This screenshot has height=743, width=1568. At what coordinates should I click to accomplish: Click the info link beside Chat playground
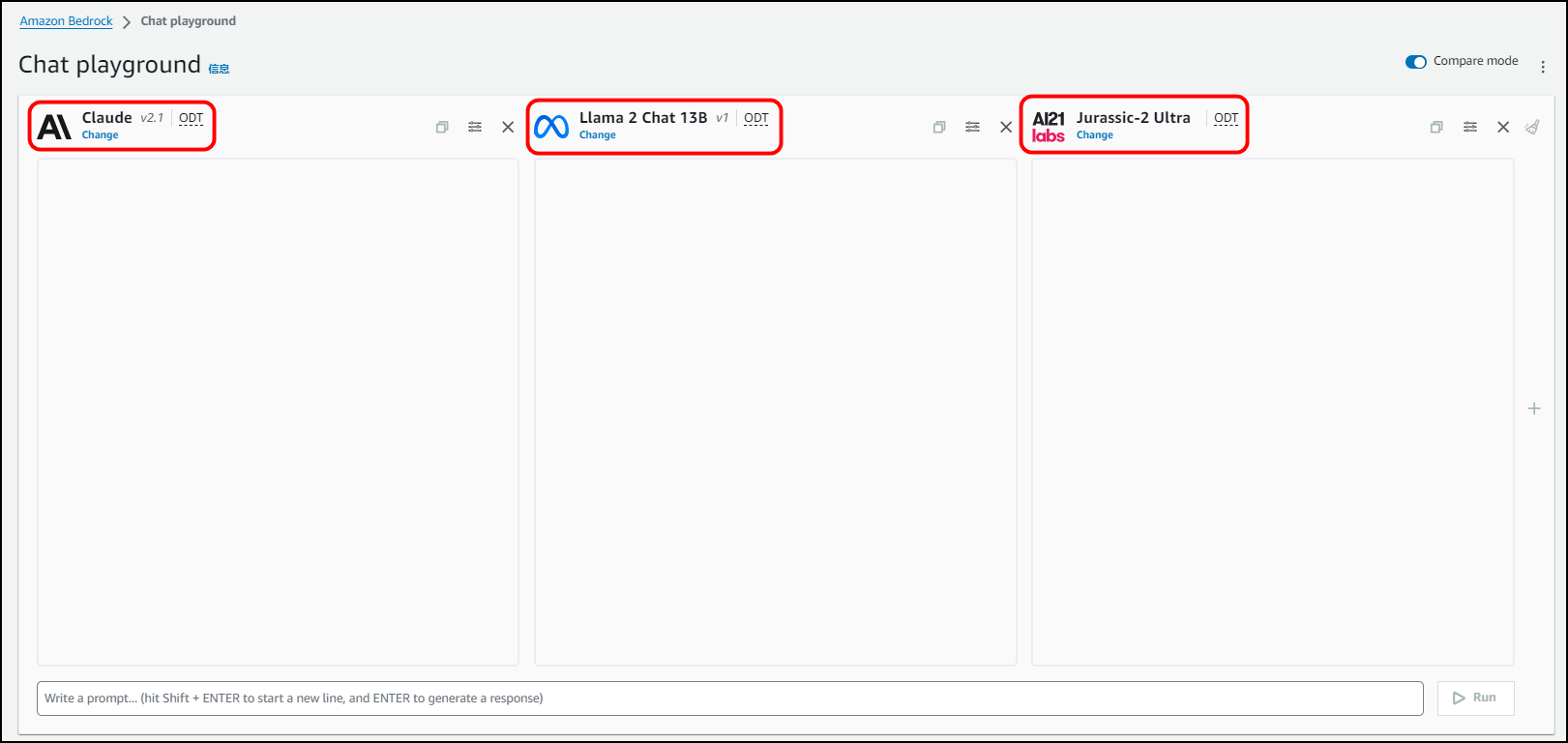[220, 69]
